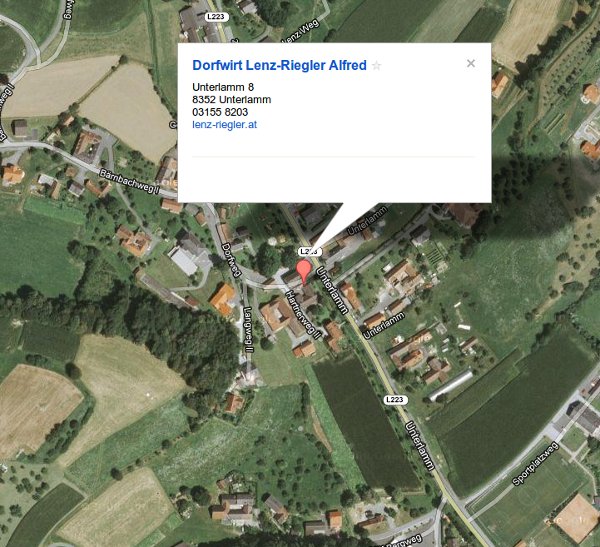The image size is (600, 547).
Task: Click the phone number 03155 8203
Action: [x=220, y=112]
